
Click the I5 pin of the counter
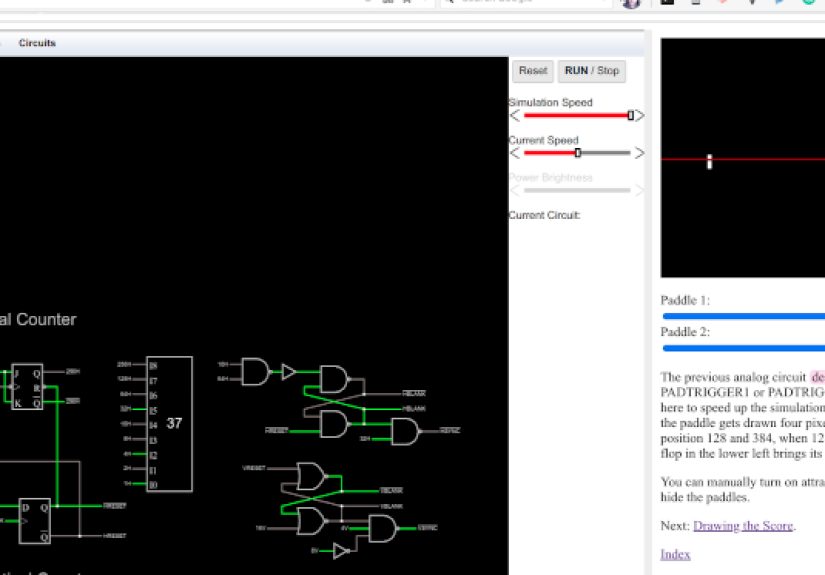pyautogui.click(x=153, y=410)
